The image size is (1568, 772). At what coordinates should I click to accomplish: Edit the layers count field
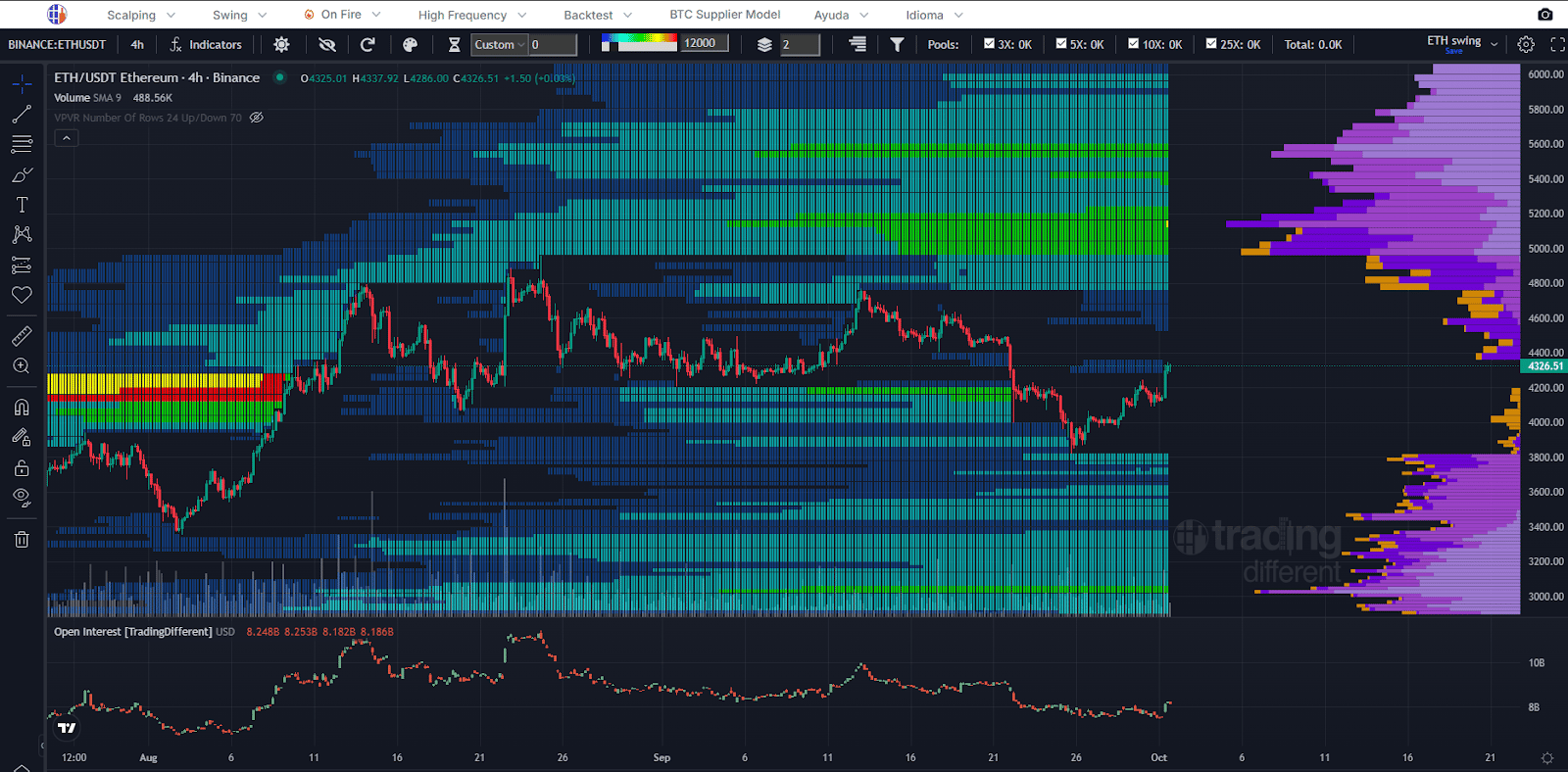(800, 44)
